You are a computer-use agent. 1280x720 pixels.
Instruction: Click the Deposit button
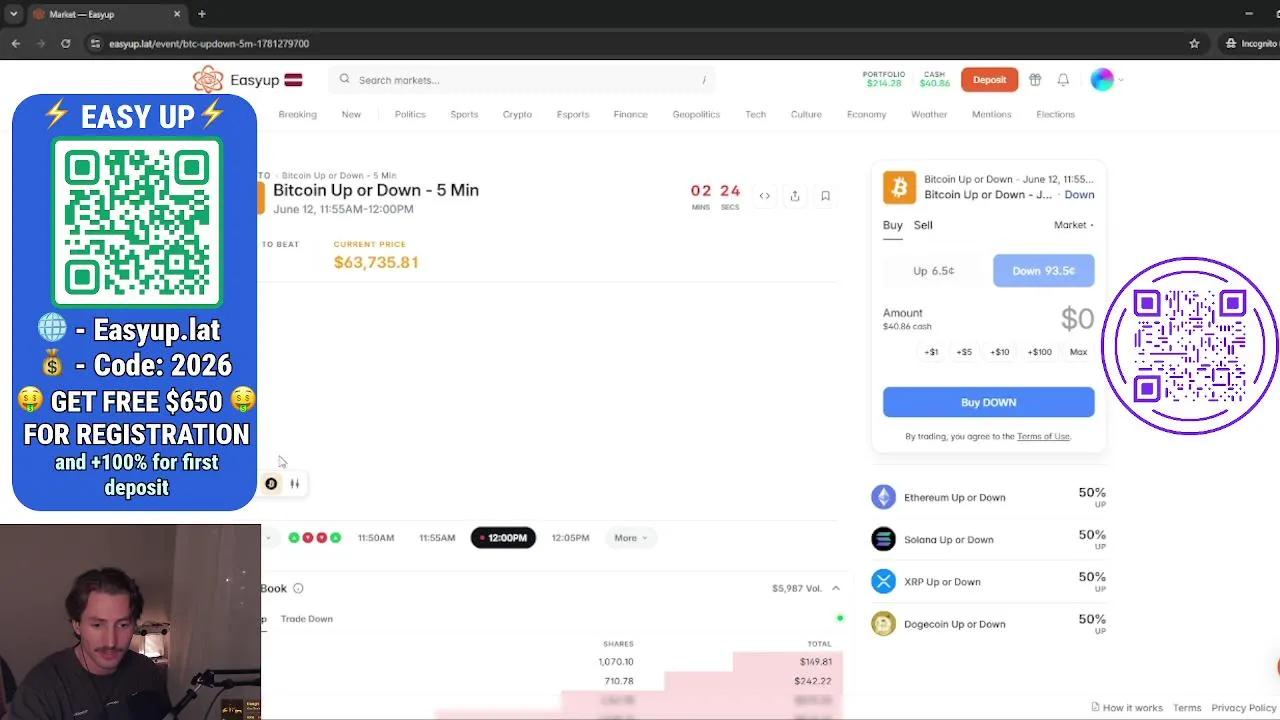tap(989, 80)
